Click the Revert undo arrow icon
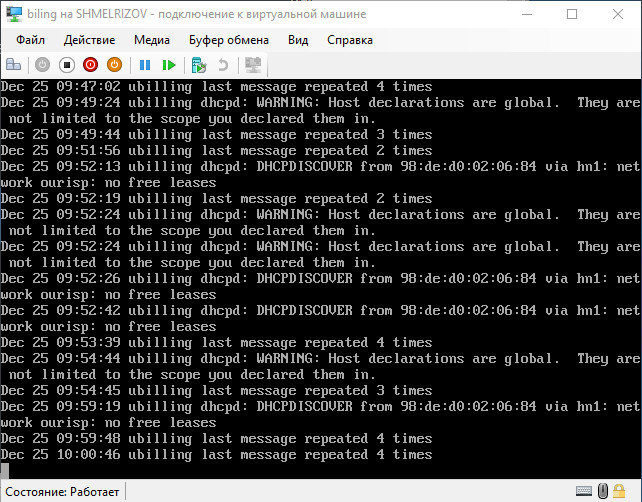 (x=223, y=65)
